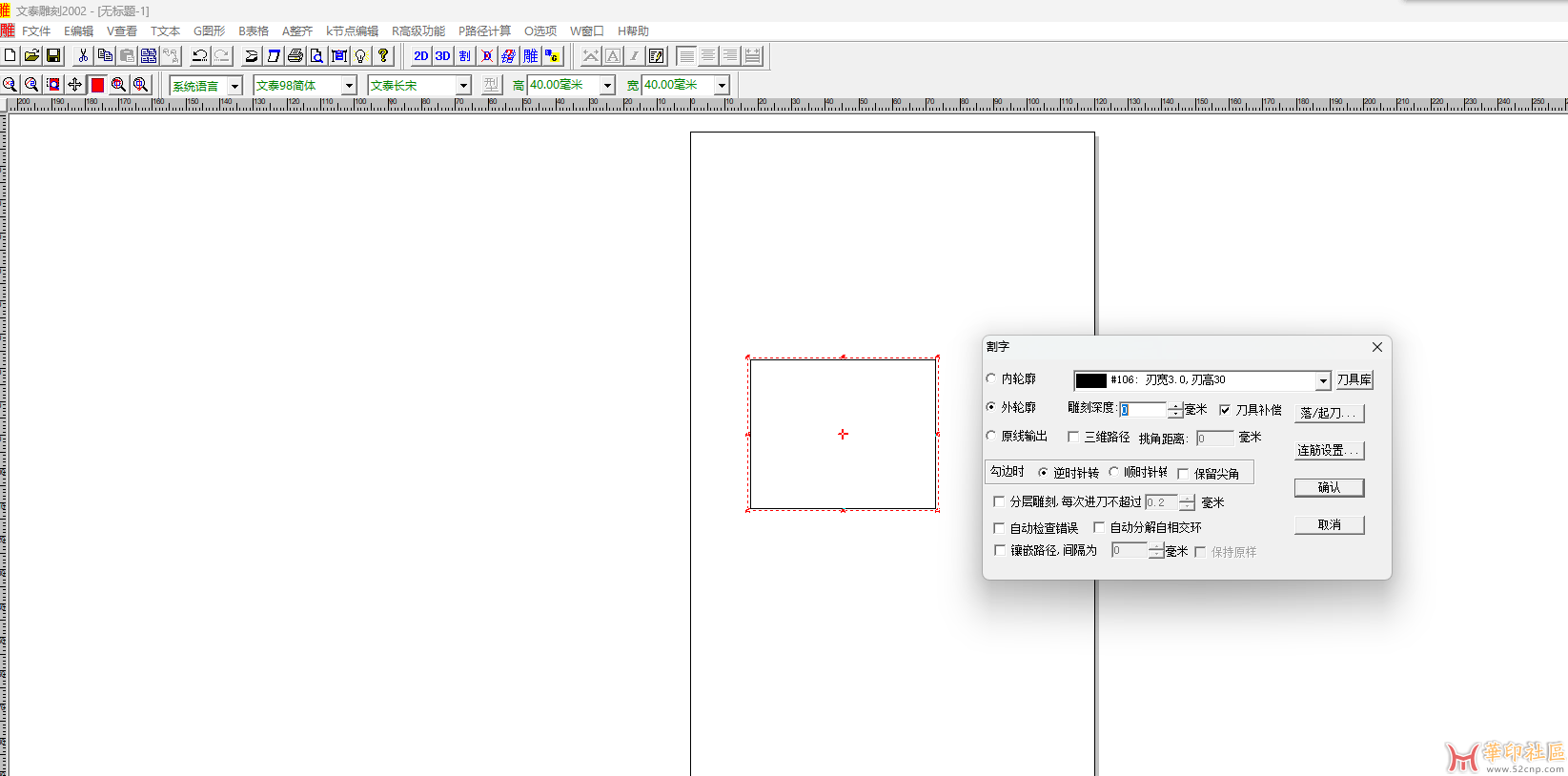
Task: Select left text alignment icon
Action: click(x=686, y=55)
